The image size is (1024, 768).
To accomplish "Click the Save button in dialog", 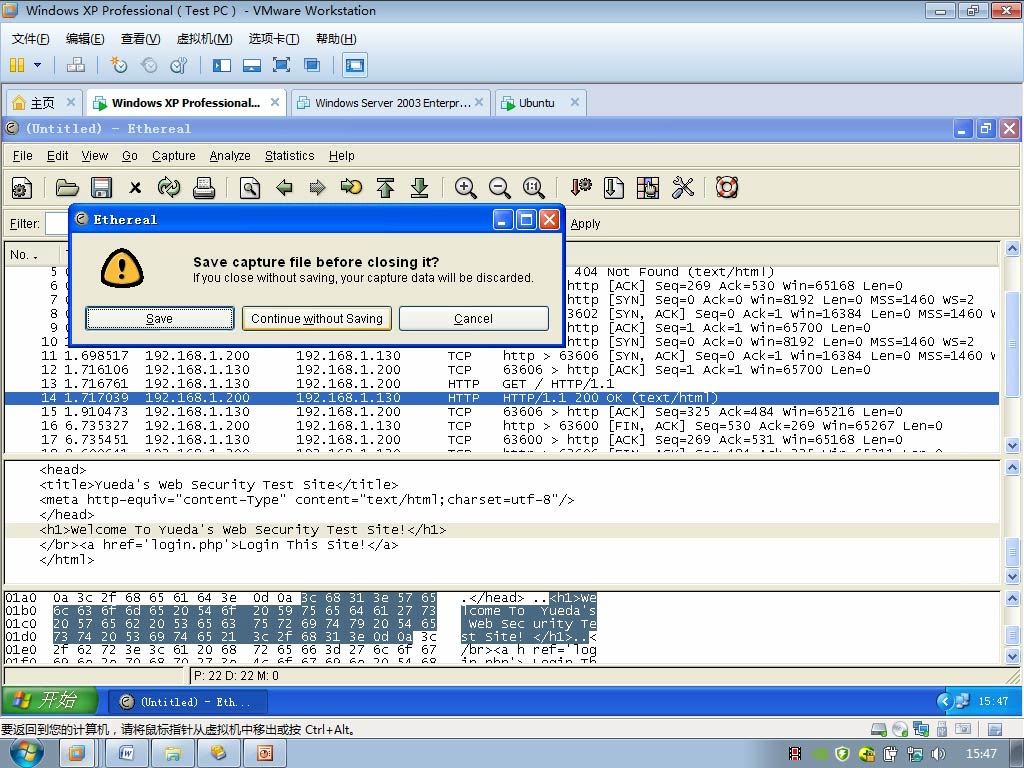I will [159, 319].
